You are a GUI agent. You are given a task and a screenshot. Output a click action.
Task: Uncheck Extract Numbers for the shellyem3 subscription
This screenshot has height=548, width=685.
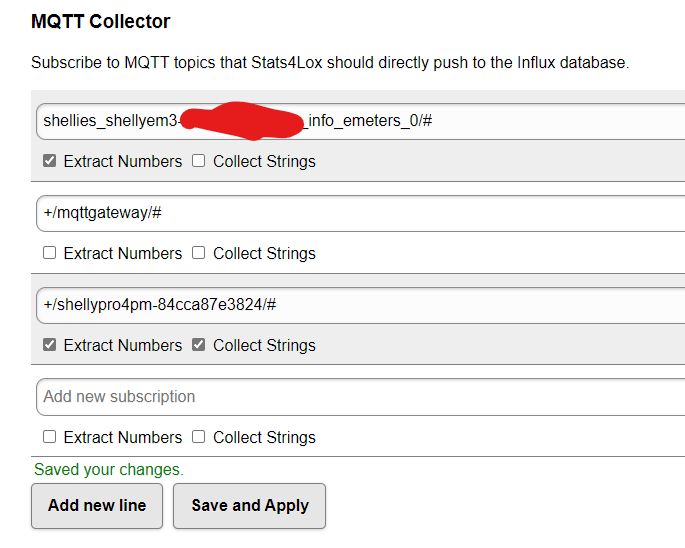[50, 161]
